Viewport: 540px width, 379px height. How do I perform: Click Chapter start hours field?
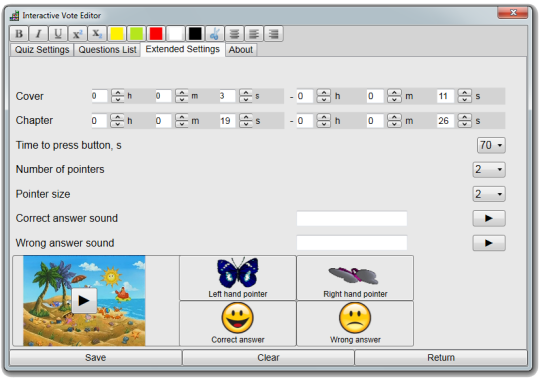coord(99,121)
